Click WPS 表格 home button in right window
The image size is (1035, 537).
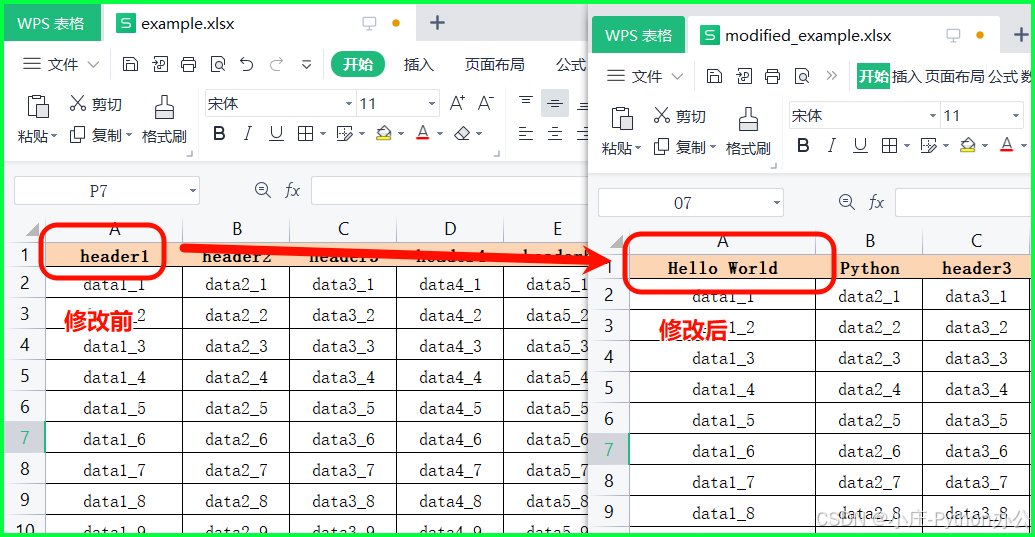click(638, 35)
